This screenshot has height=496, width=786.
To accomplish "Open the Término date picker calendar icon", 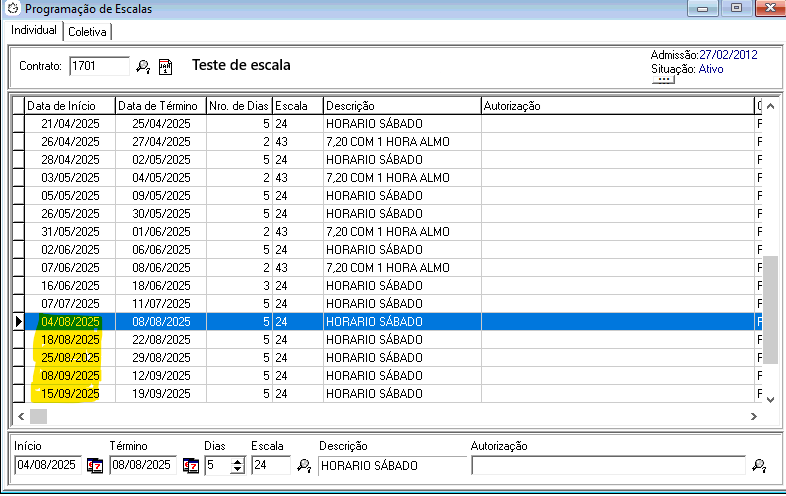I will (x=191, y=465).
